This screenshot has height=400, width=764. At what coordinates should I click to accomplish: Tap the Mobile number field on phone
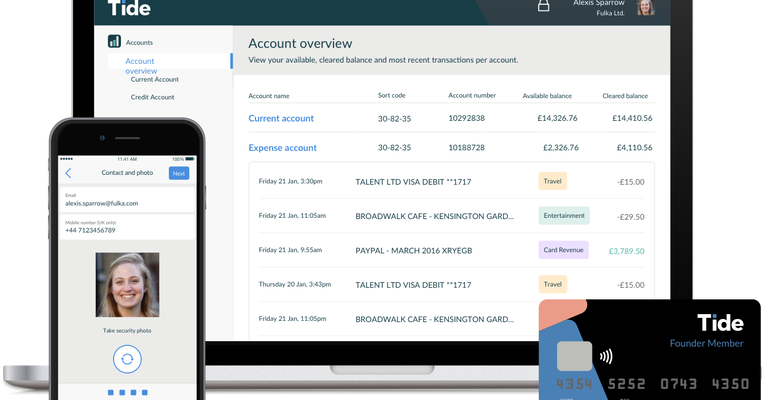coord(127,227)
